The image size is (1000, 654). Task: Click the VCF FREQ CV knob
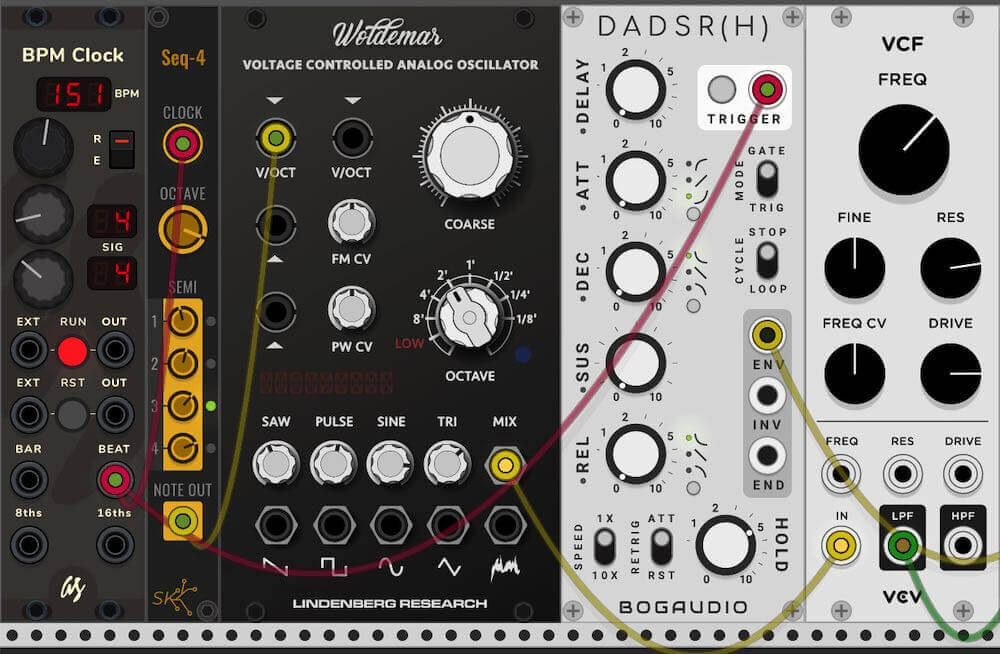855,374
